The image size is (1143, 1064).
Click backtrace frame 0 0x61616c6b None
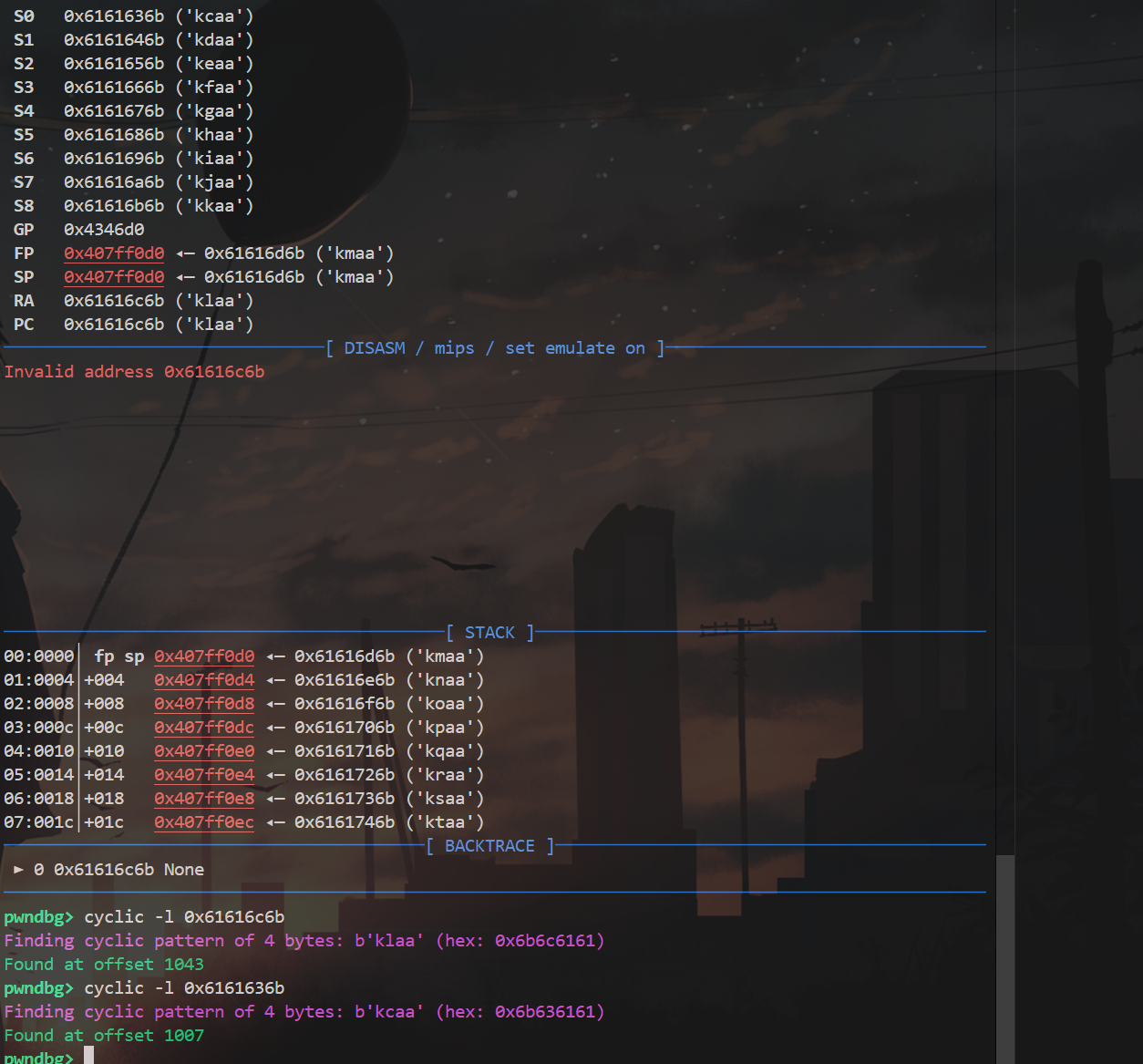108,870
